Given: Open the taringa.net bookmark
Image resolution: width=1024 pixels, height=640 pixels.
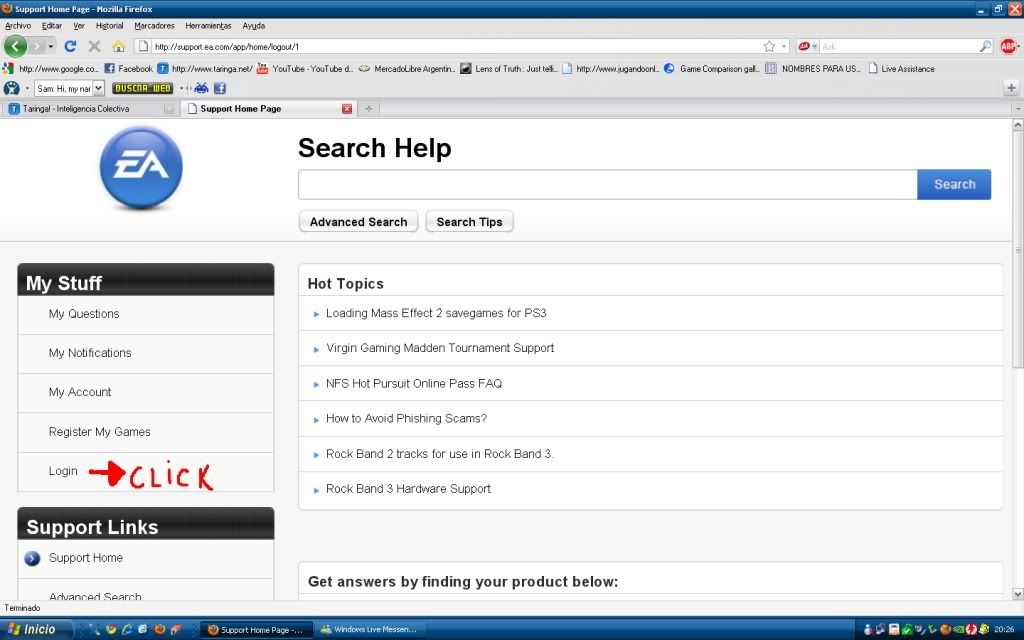Looking at the screenshot, I should pos(205,69).
